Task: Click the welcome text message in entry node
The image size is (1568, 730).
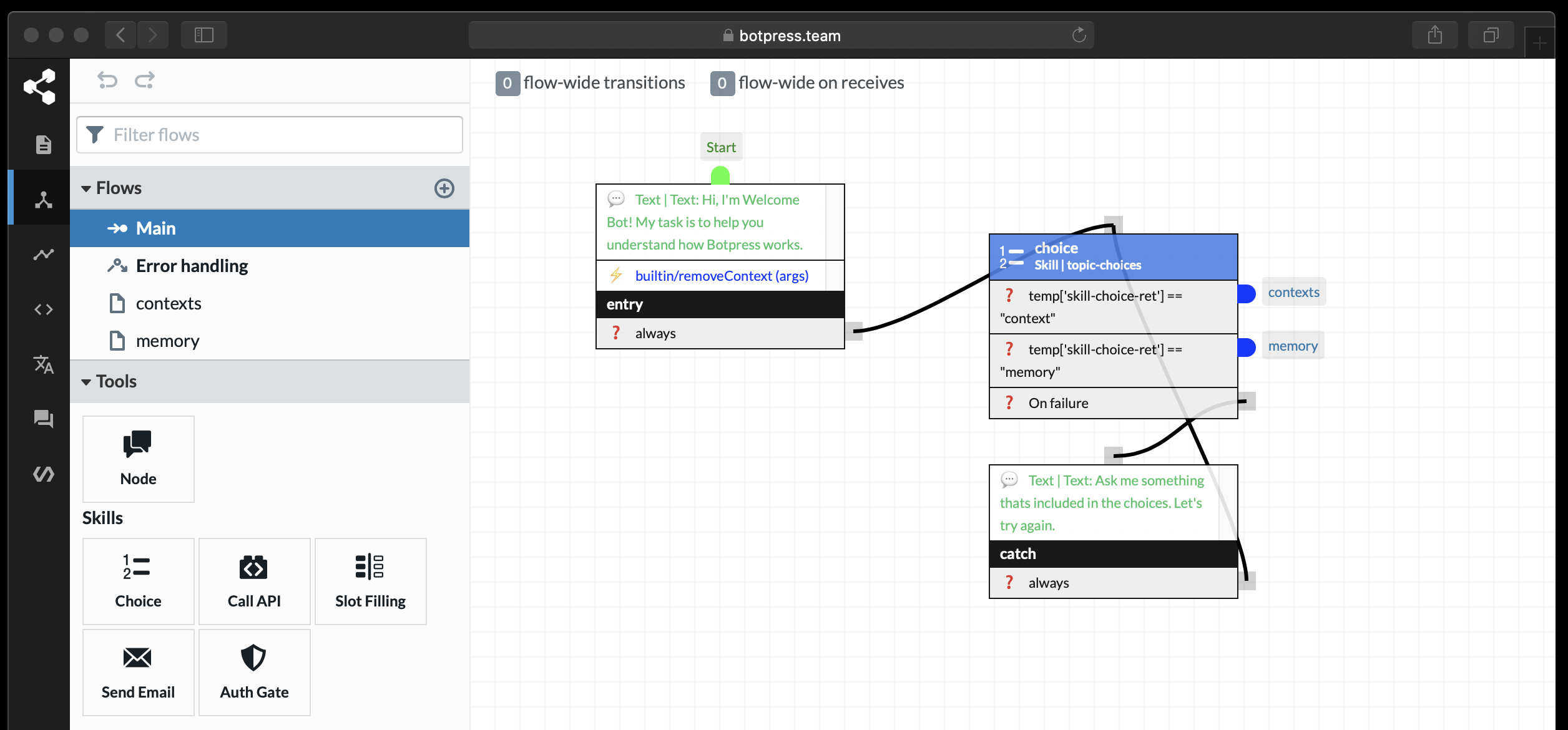Action: [x=712, y=222]
